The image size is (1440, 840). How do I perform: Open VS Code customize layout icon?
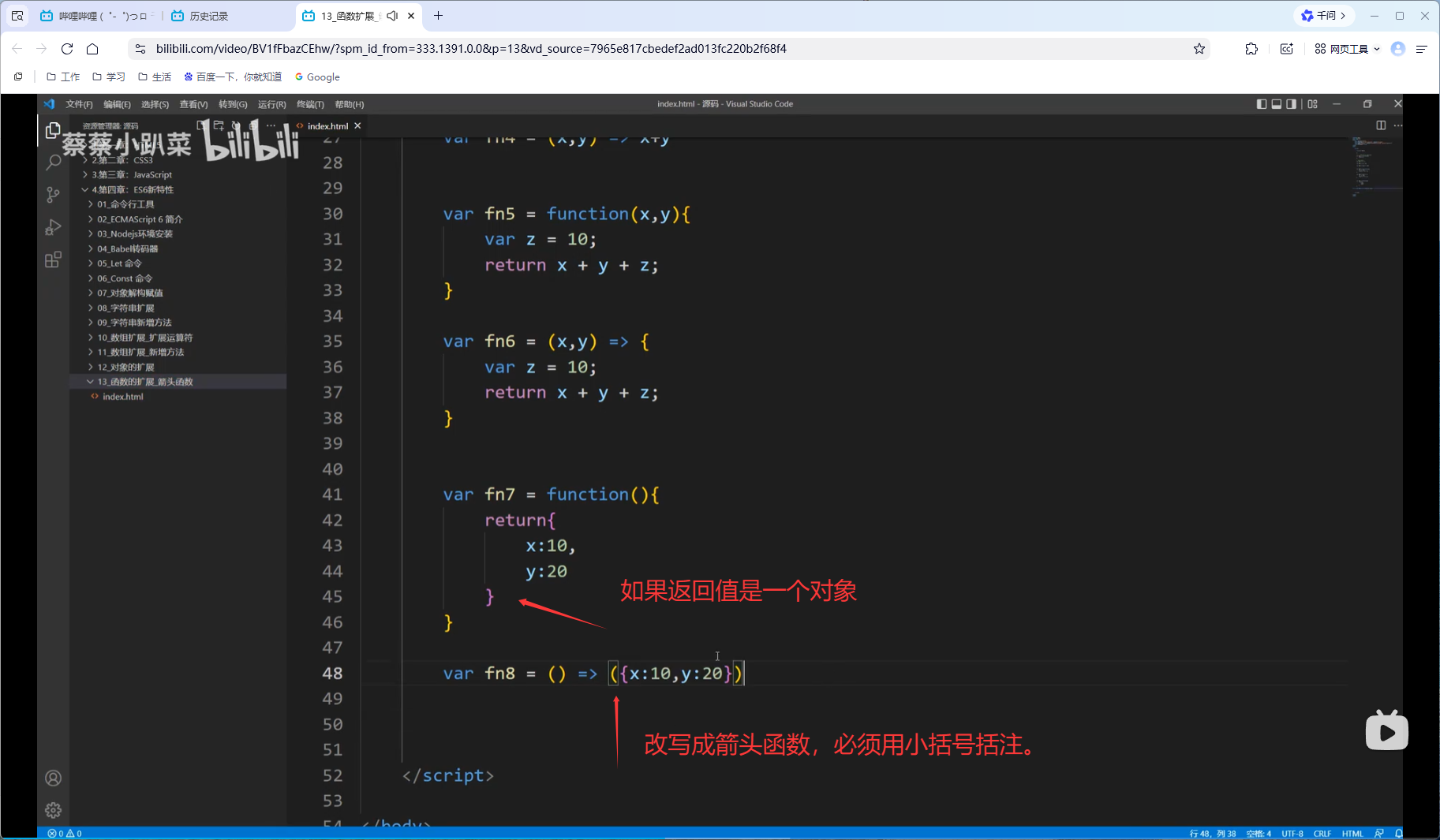[x=1313, y=104]
